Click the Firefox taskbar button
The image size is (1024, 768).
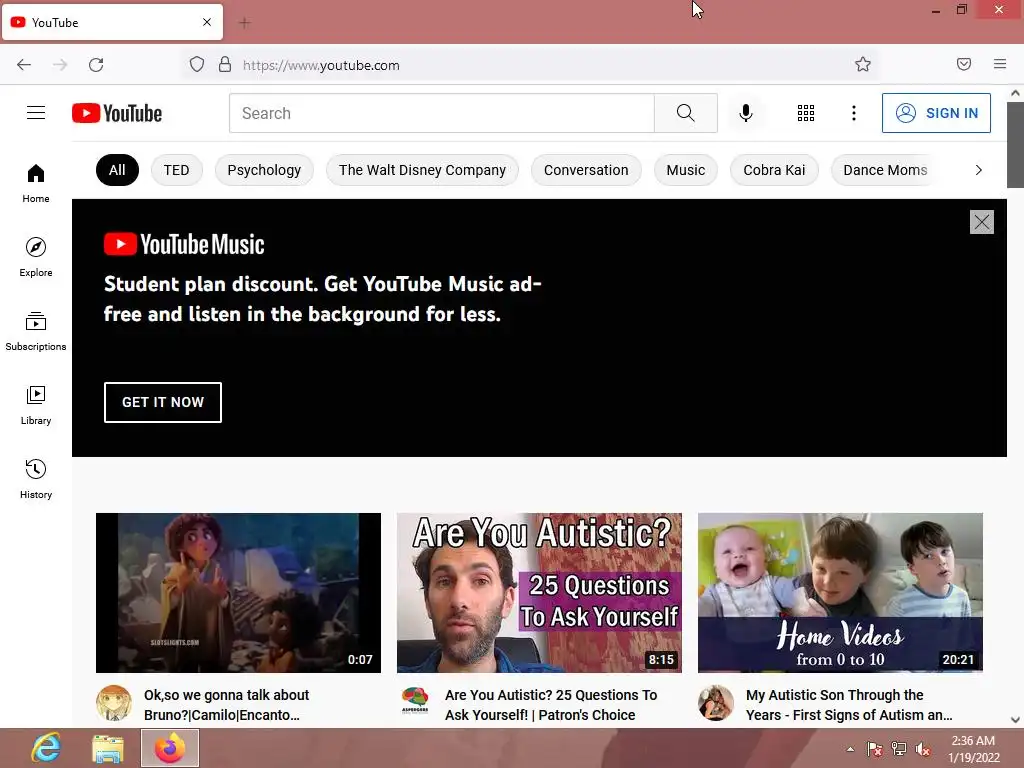170,748
